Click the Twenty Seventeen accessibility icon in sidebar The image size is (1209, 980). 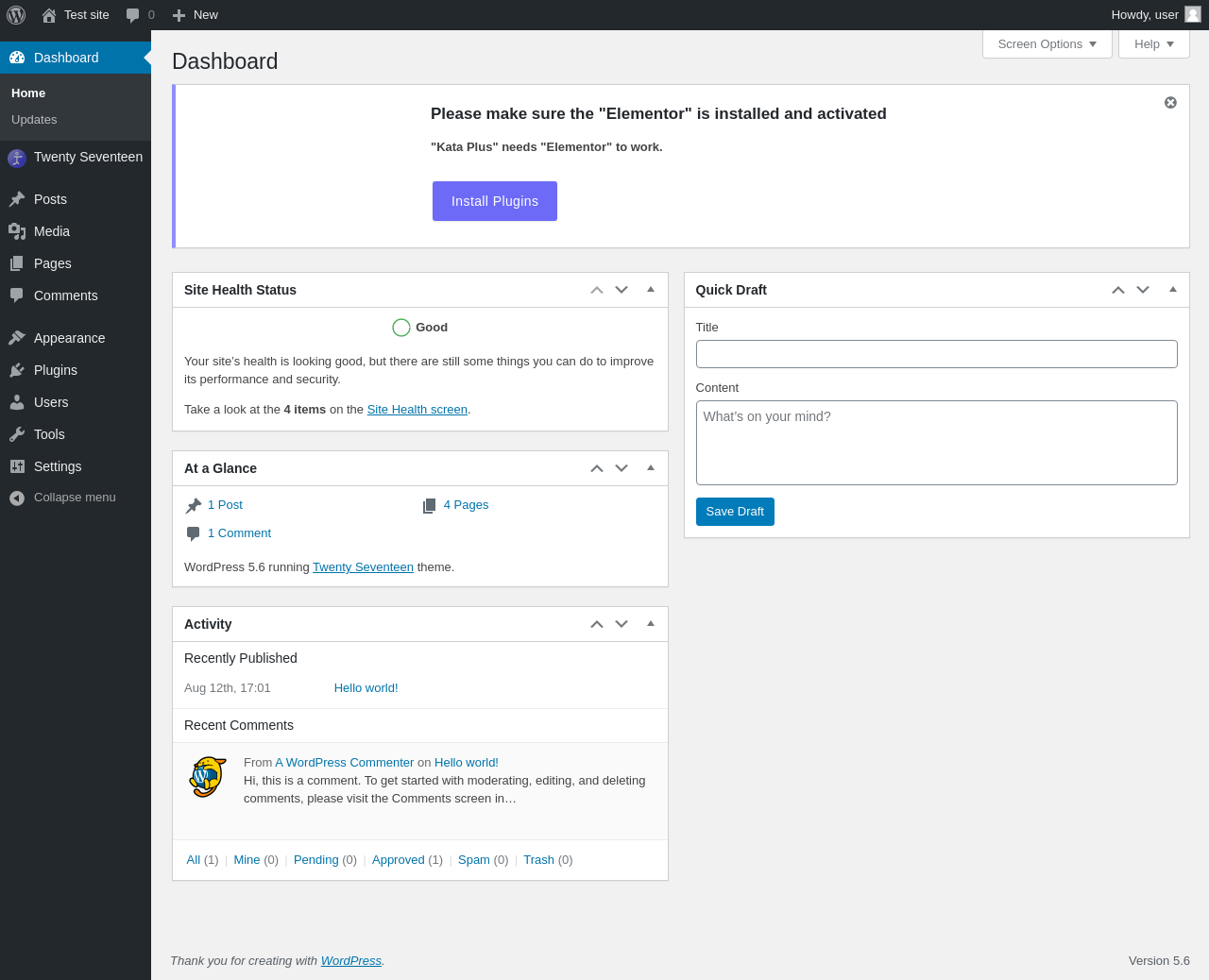point(17,158)
